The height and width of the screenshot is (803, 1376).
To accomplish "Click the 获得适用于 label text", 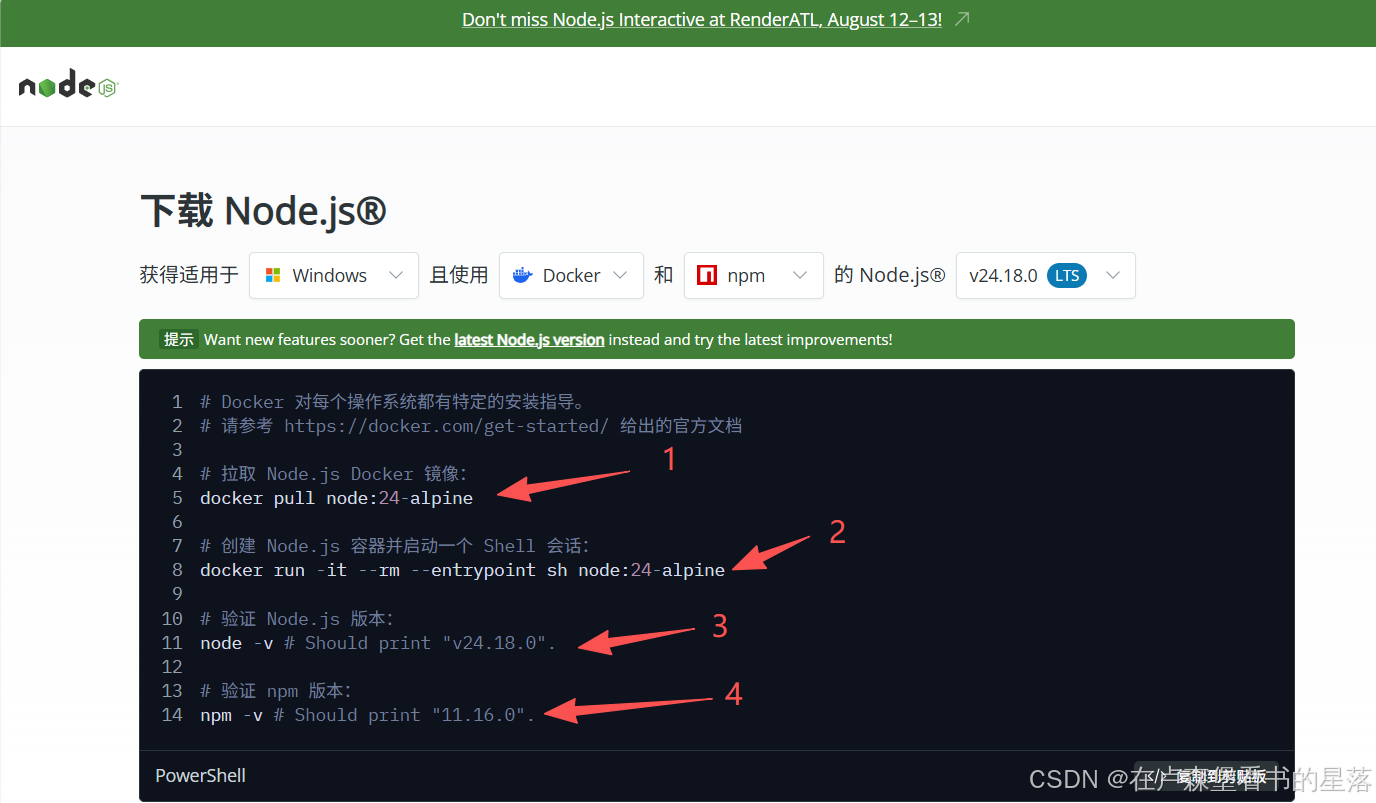I will click(x=189, y=275).
